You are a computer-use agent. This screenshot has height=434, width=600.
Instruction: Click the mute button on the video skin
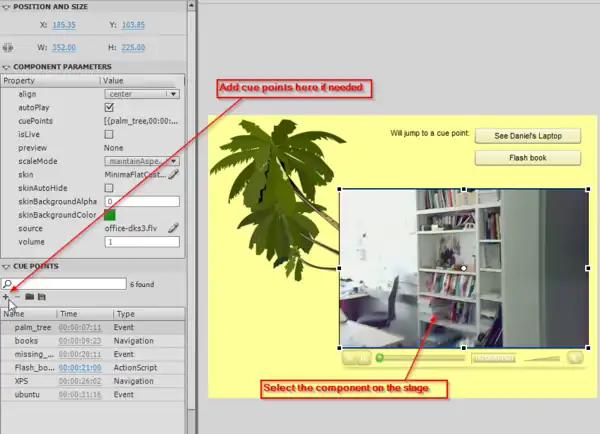(575, 357)
